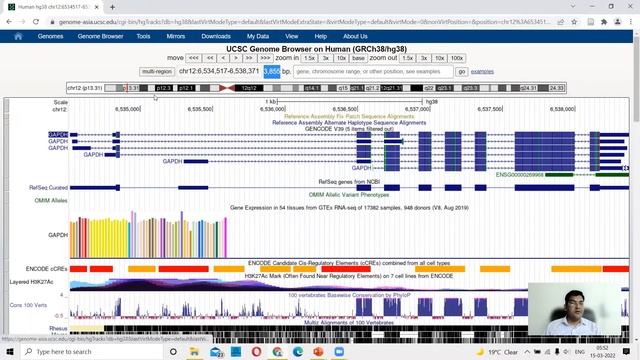Click the Layered H3K27Ac track label
Screen dimensions: 640x360
(31, 282)
